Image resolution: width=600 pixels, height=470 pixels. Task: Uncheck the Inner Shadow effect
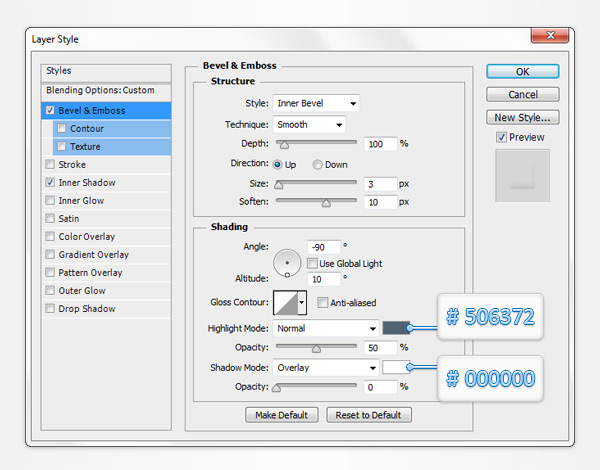[x=50, y=183]
